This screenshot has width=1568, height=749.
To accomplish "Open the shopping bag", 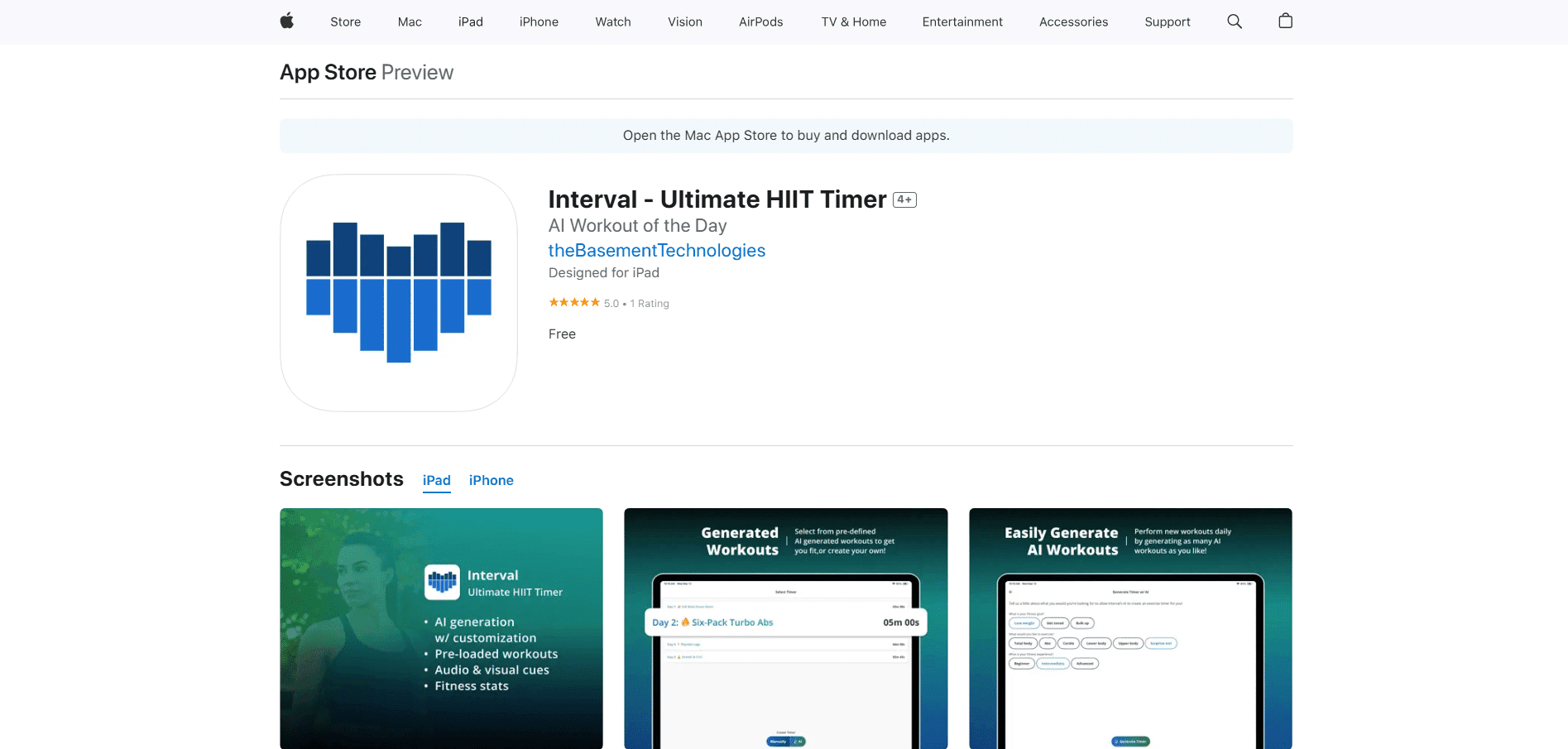I will coord(1285,22).
